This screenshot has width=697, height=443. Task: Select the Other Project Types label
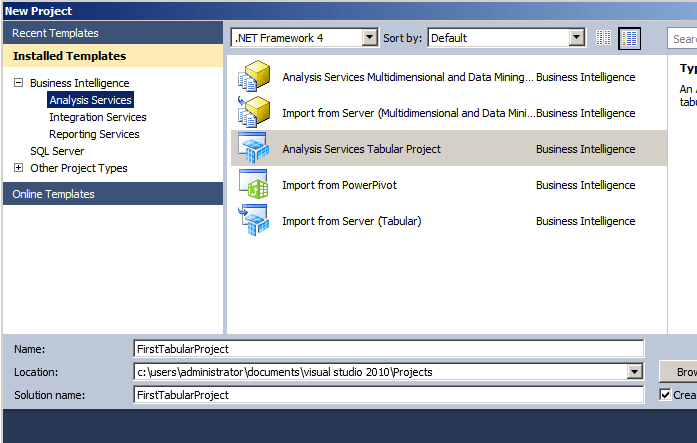pos(79,168)
